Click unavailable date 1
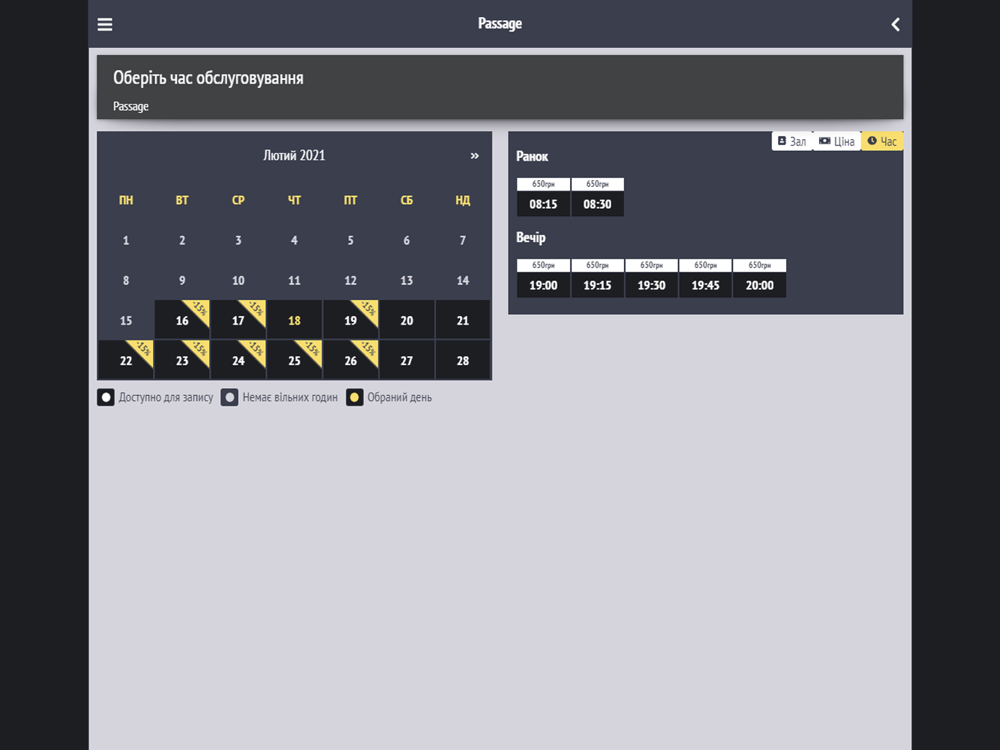This screenshot has width=1000, height=750. coord(126,240)
